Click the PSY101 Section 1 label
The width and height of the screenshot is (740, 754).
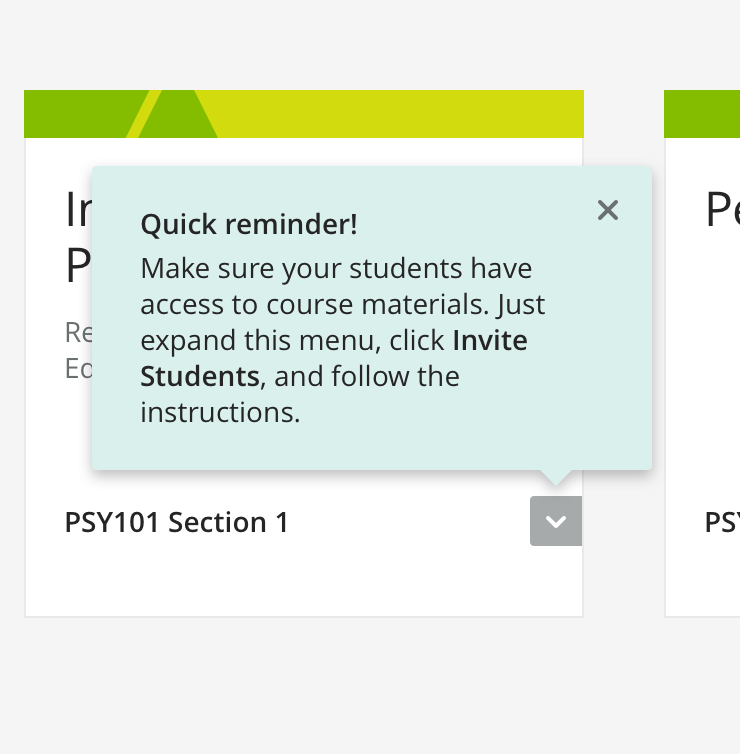177,522
